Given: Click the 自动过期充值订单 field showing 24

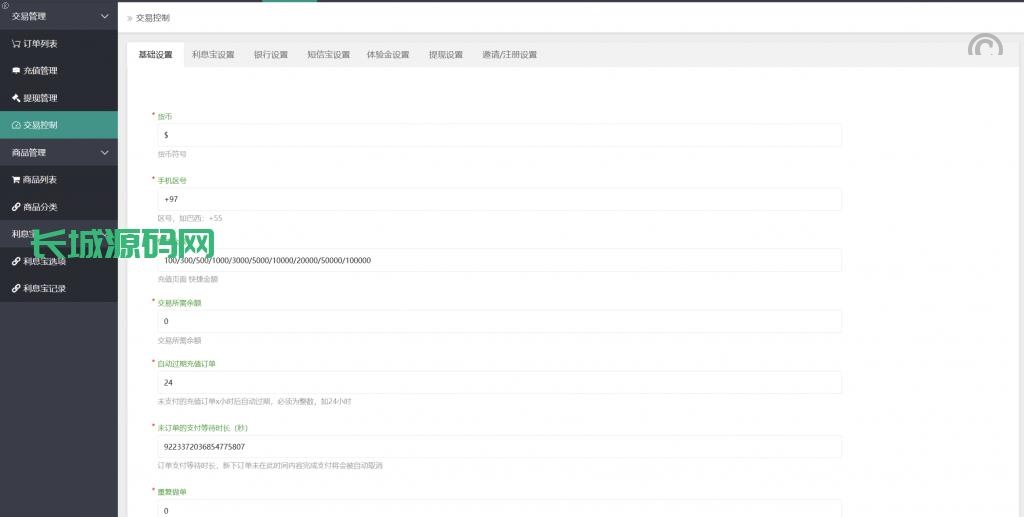Looking at the screenshot, I should pyautogui.click(x=499, y=383).
